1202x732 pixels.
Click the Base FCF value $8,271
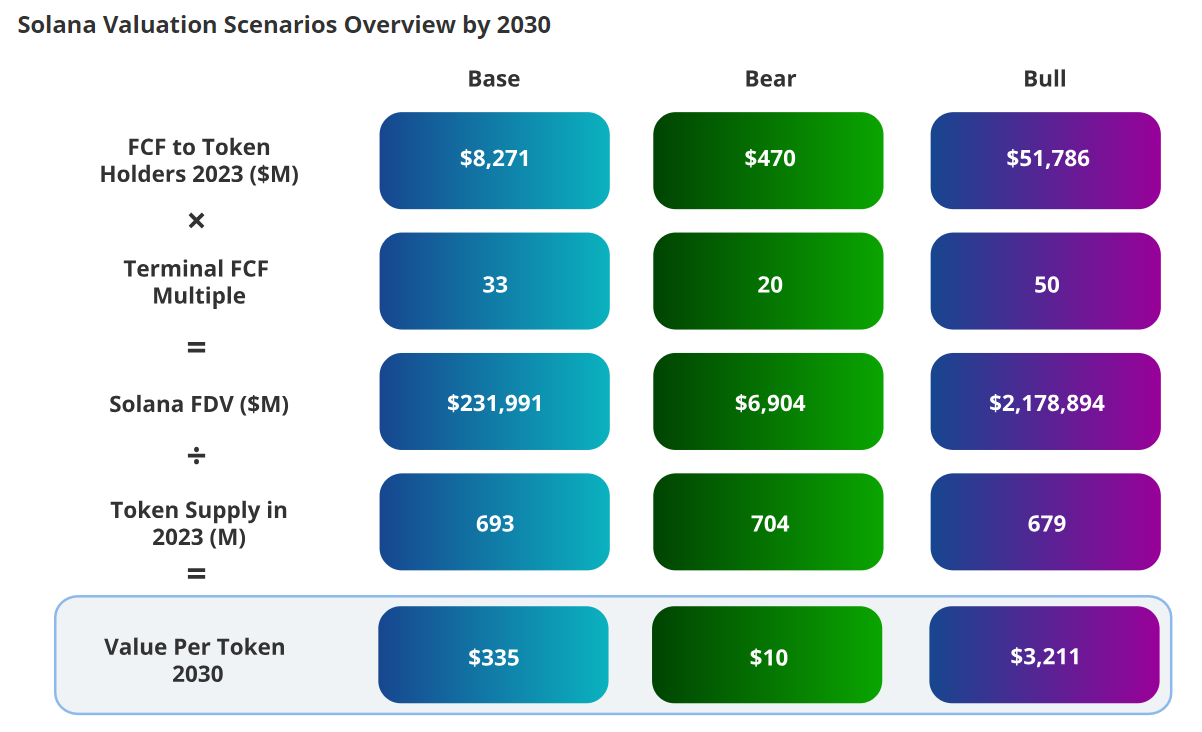point(494,160)
